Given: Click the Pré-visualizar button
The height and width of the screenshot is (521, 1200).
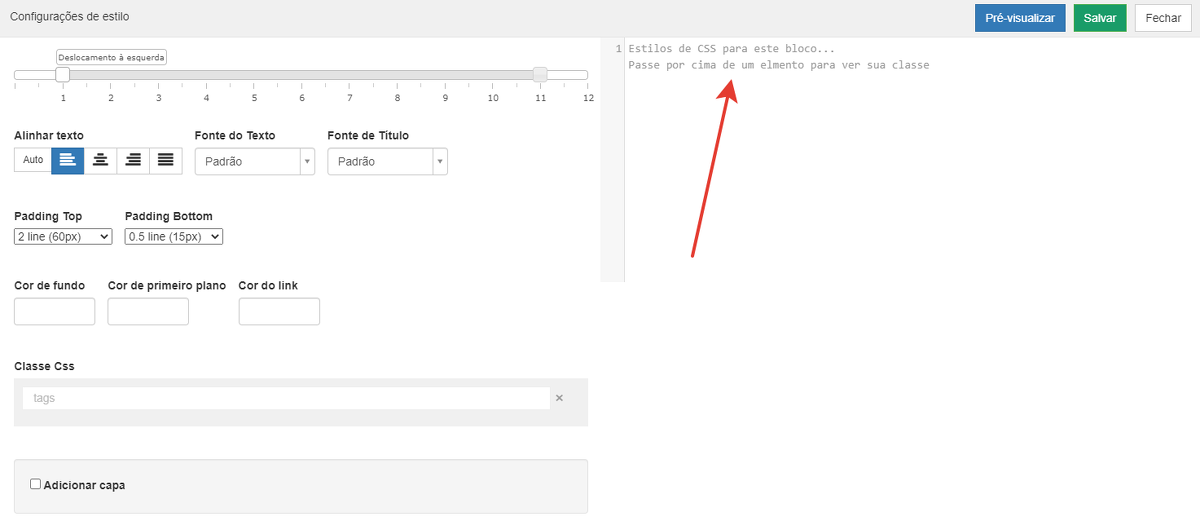Looking at the screenshot, I should click(x=1020, y=18).
